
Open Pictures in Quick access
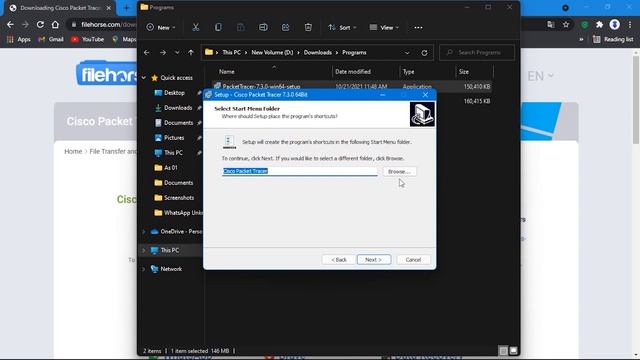click(x=174, y=138)
